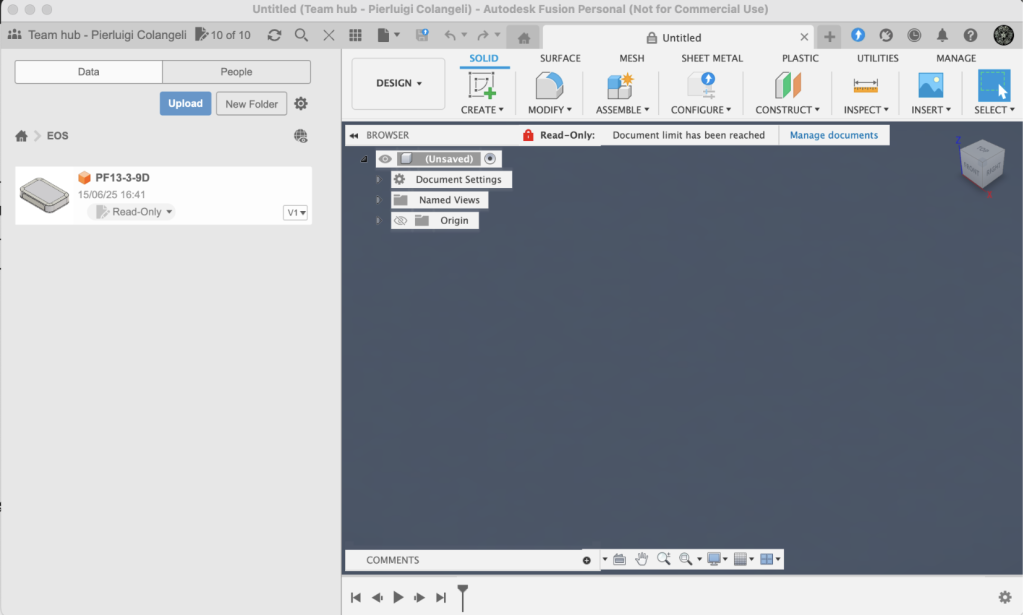Switch to the UTILITIES tab

(x=877, y=58)
